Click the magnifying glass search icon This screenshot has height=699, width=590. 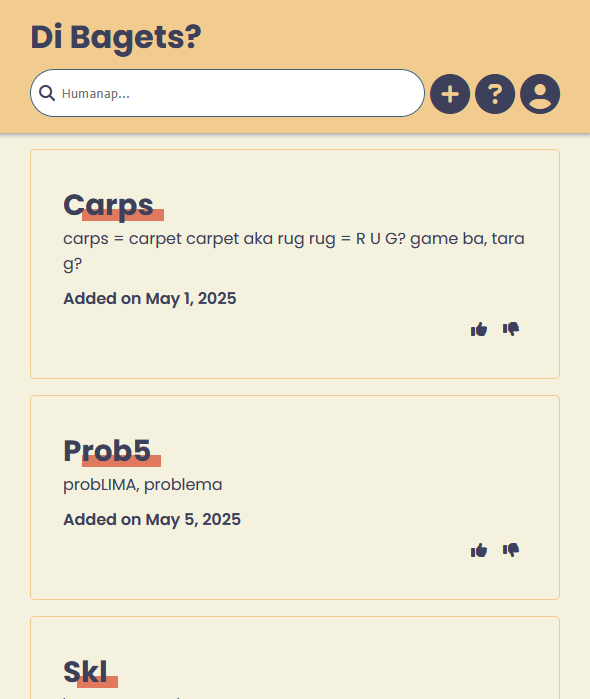point(47,93)
